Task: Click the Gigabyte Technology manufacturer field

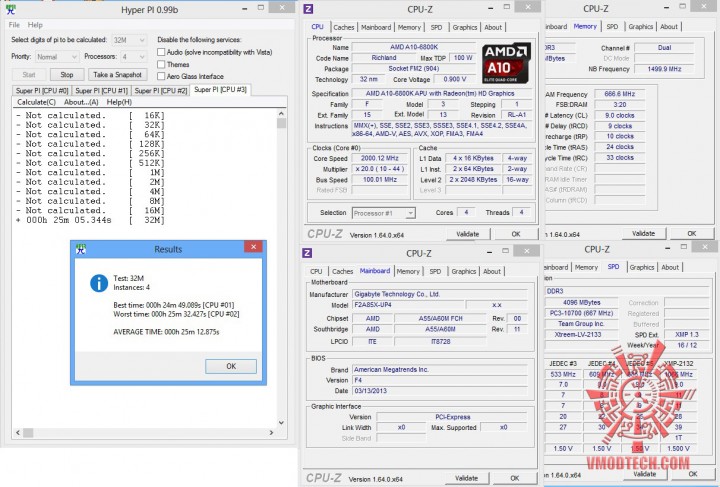Action: coord(439,294)
